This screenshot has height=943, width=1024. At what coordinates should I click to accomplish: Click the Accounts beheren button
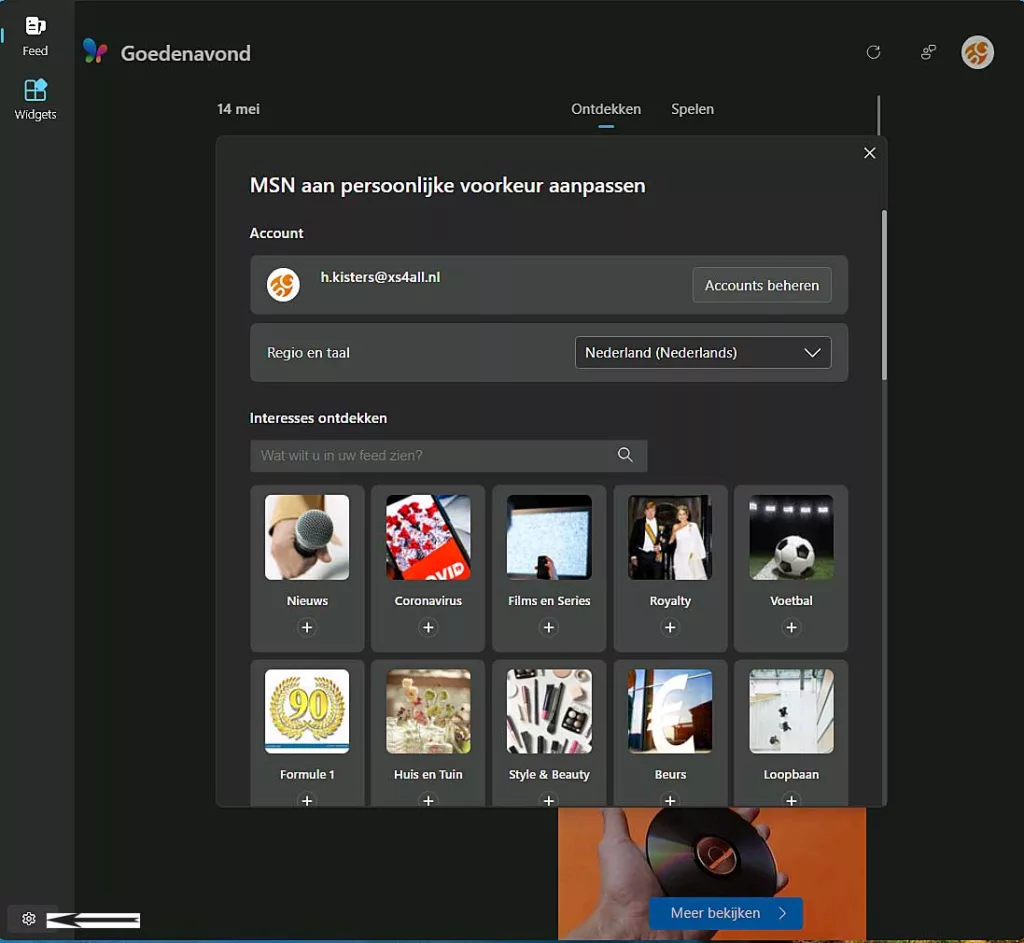[761, 285]
